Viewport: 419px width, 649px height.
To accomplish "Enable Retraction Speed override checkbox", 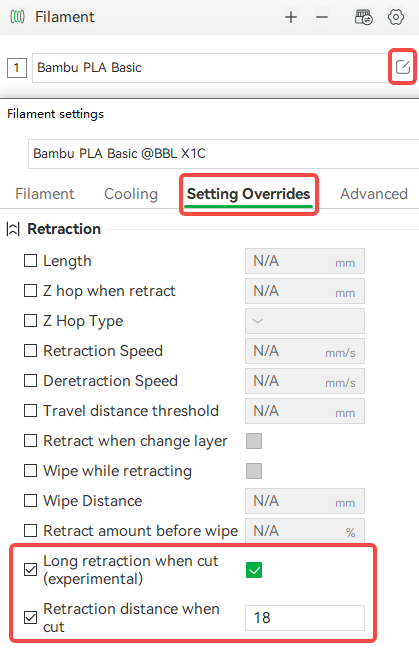I will pyautogui.click(x=30, y=351).
